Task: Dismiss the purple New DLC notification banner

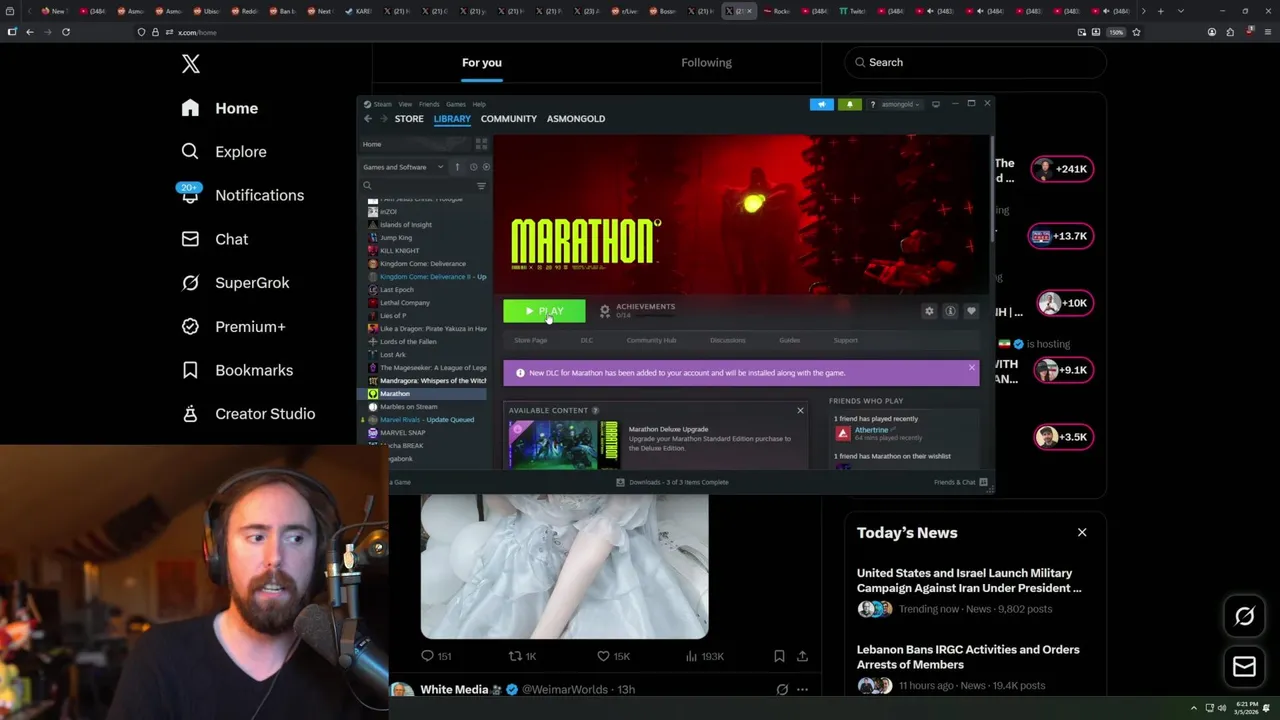Action: (x=971, y=369)
